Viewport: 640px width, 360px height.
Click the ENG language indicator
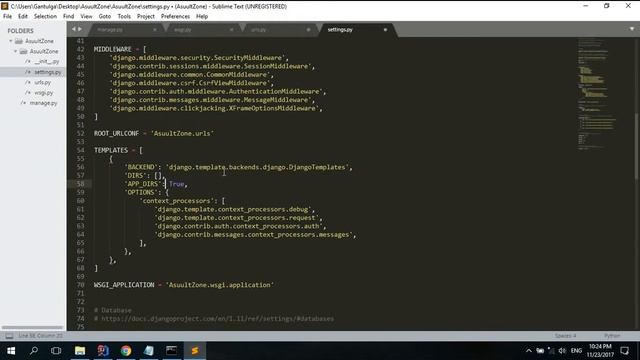pyautogui.click(x=576, y=351)
